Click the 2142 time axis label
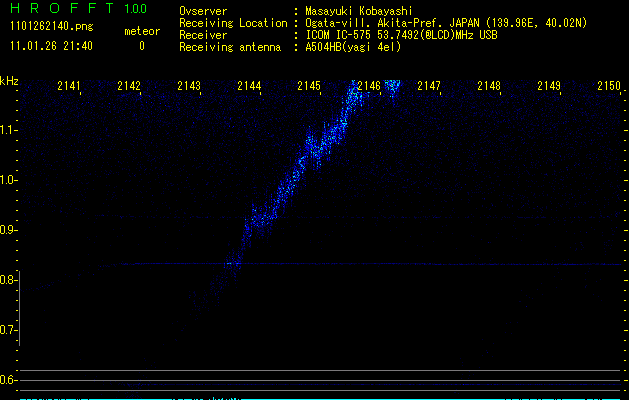This screenshot has width=629, height=400. coord(129,86)
